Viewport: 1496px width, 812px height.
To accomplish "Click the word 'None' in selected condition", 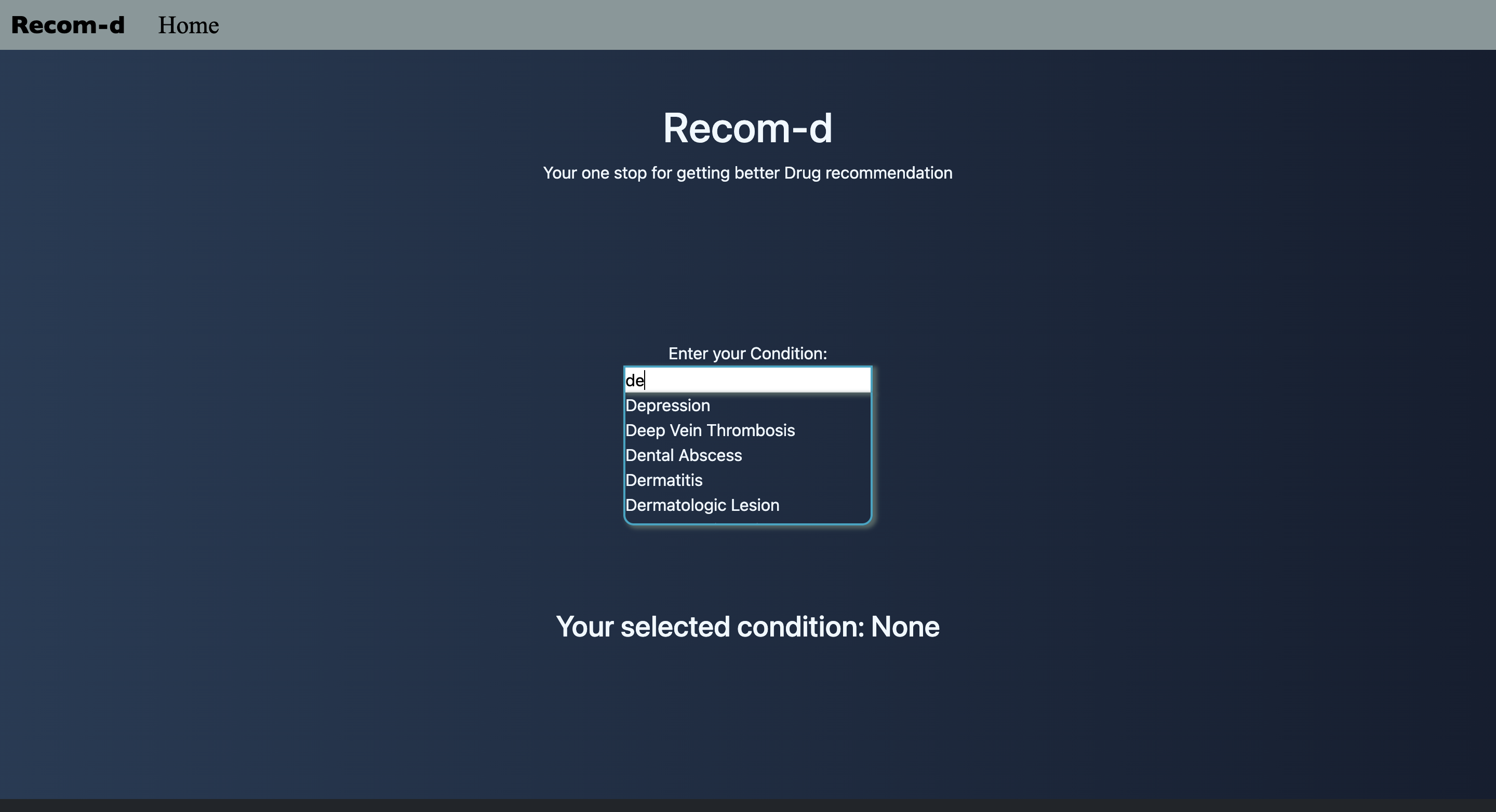I will pos(905,627).
